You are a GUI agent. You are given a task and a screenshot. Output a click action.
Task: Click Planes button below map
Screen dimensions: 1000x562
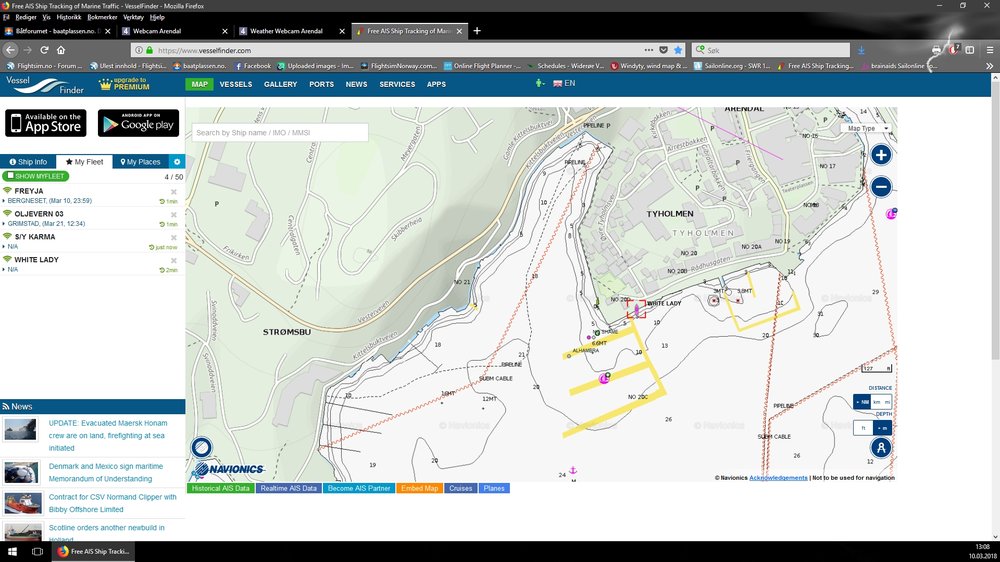pyautogui.click(x=494, y=488)
